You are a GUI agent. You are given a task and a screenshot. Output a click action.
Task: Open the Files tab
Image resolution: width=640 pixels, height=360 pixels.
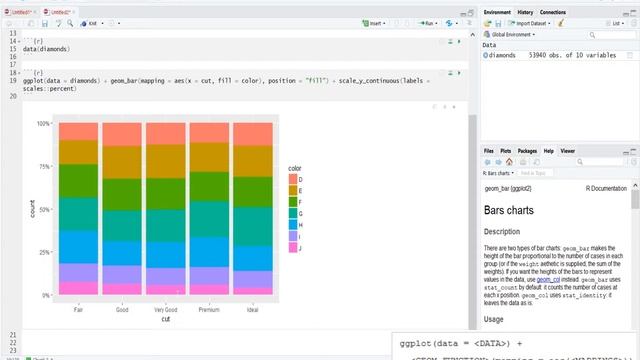[489, 151]
